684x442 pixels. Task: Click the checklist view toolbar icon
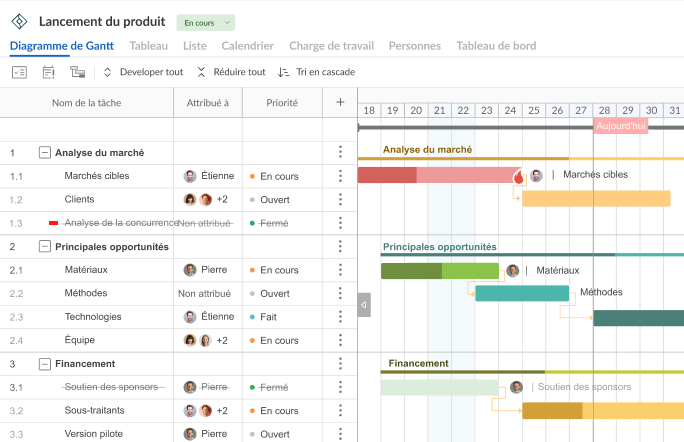point(20,72)
